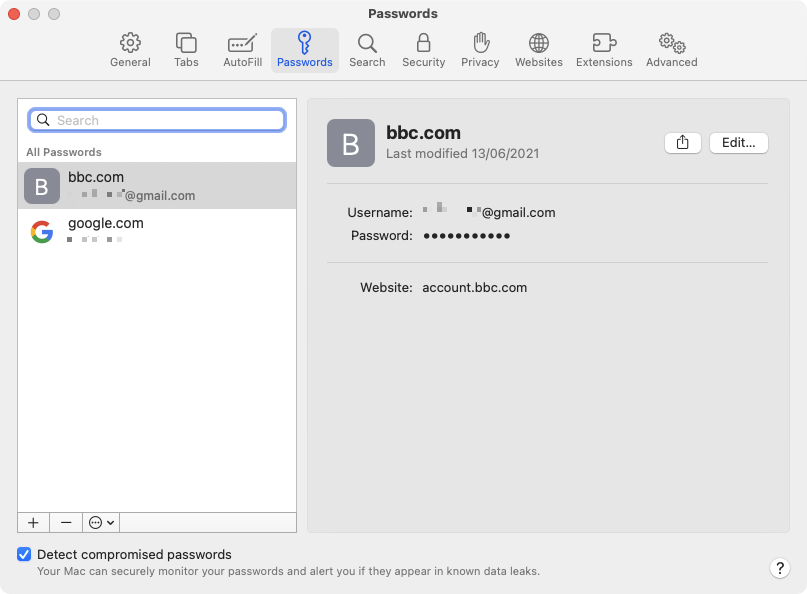Open help with the question mark button
The image size is (807, 594).
[780, 568]
